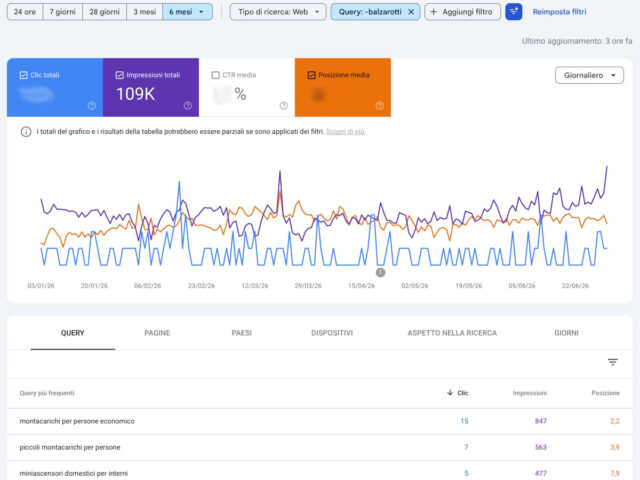
Task: Open help icon on Clic totali card
Action: point(91,106)
